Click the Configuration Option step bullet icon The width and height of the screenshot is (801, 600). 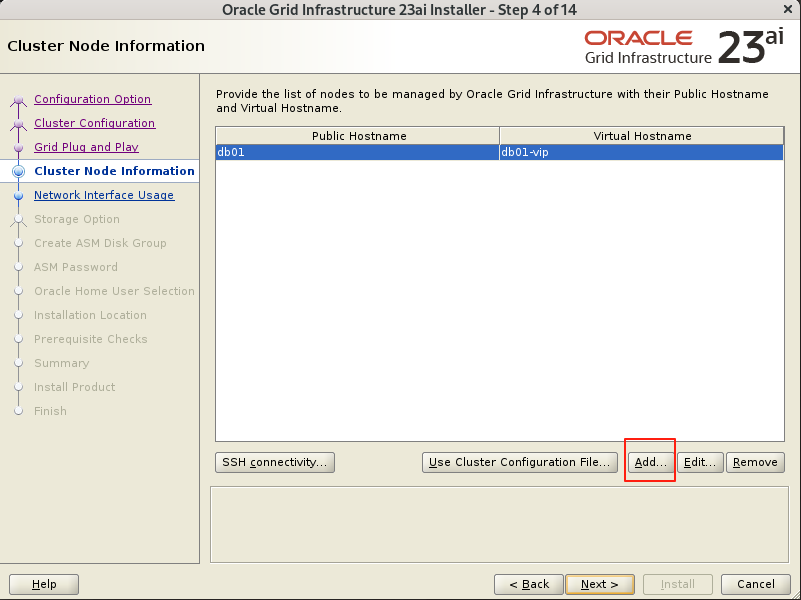point(18,100)
